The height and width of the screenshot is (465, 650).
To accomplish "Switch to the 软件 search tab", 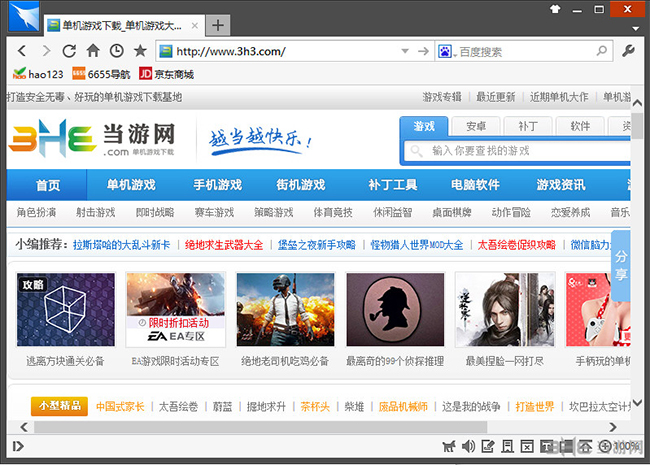I will [x=580, y=126].
